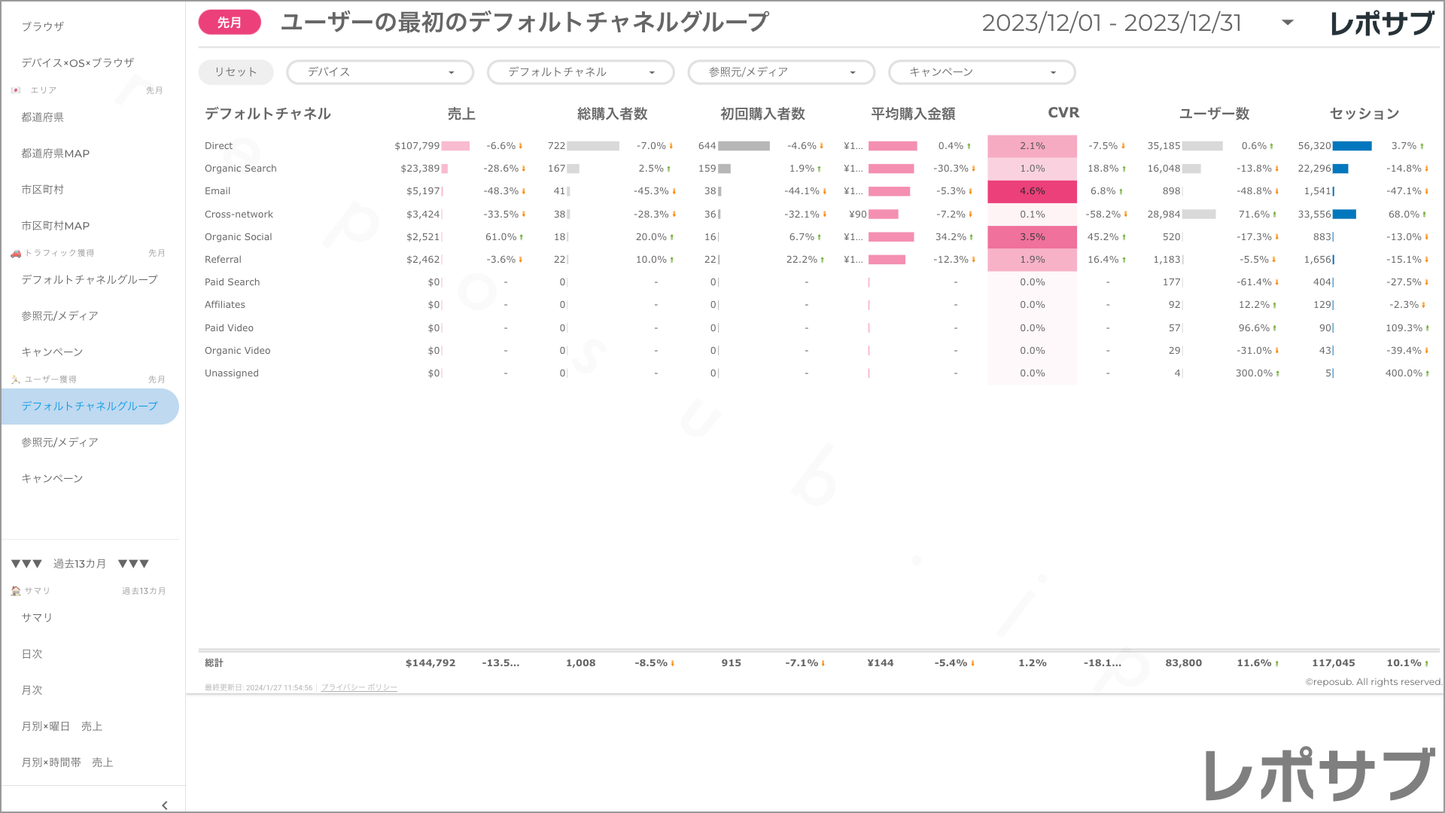Navigate to 月別×曜日 売上 page

(62, 726)
